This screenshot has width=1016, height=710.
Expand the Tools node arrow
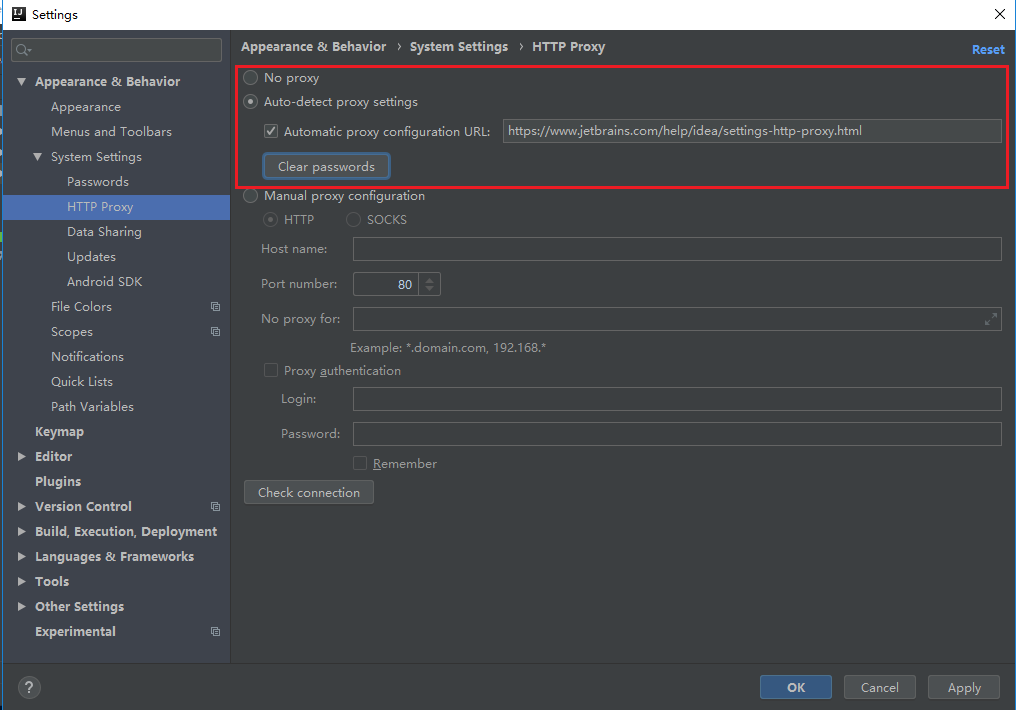tap(21, 582)
